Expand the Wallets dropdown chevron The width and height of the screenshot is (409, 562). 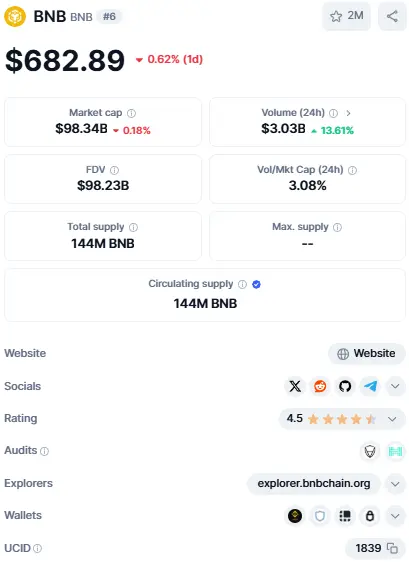coord(395,516)
